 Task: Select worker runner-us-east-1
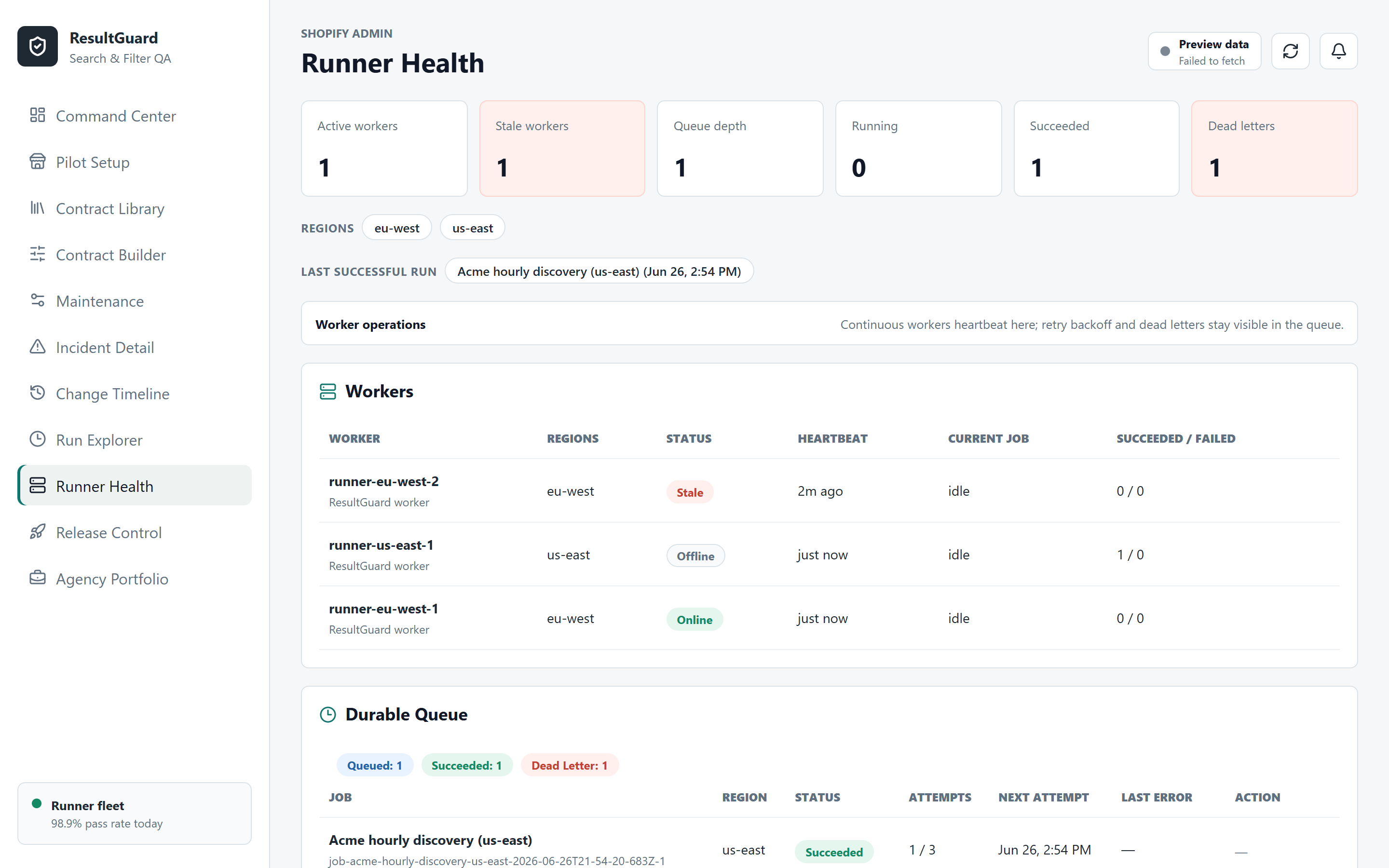coord(381,545)
